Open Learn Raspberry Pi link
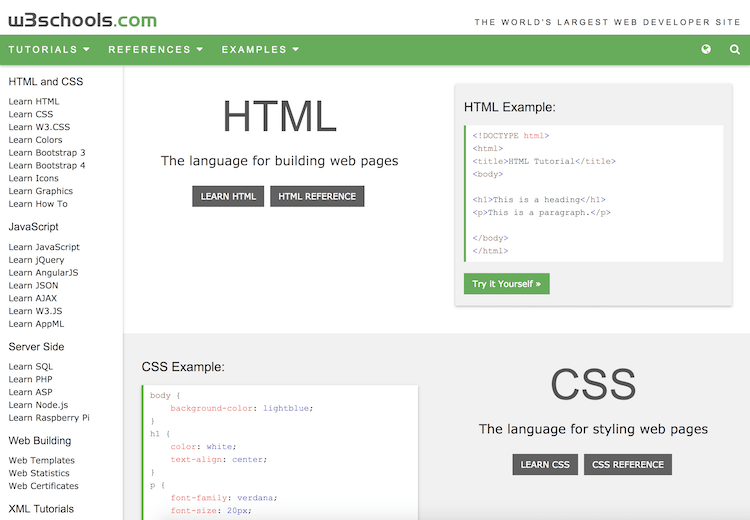The height and width of the screenshot is (520, 750). pyautogui.click(x=49, y=418)
